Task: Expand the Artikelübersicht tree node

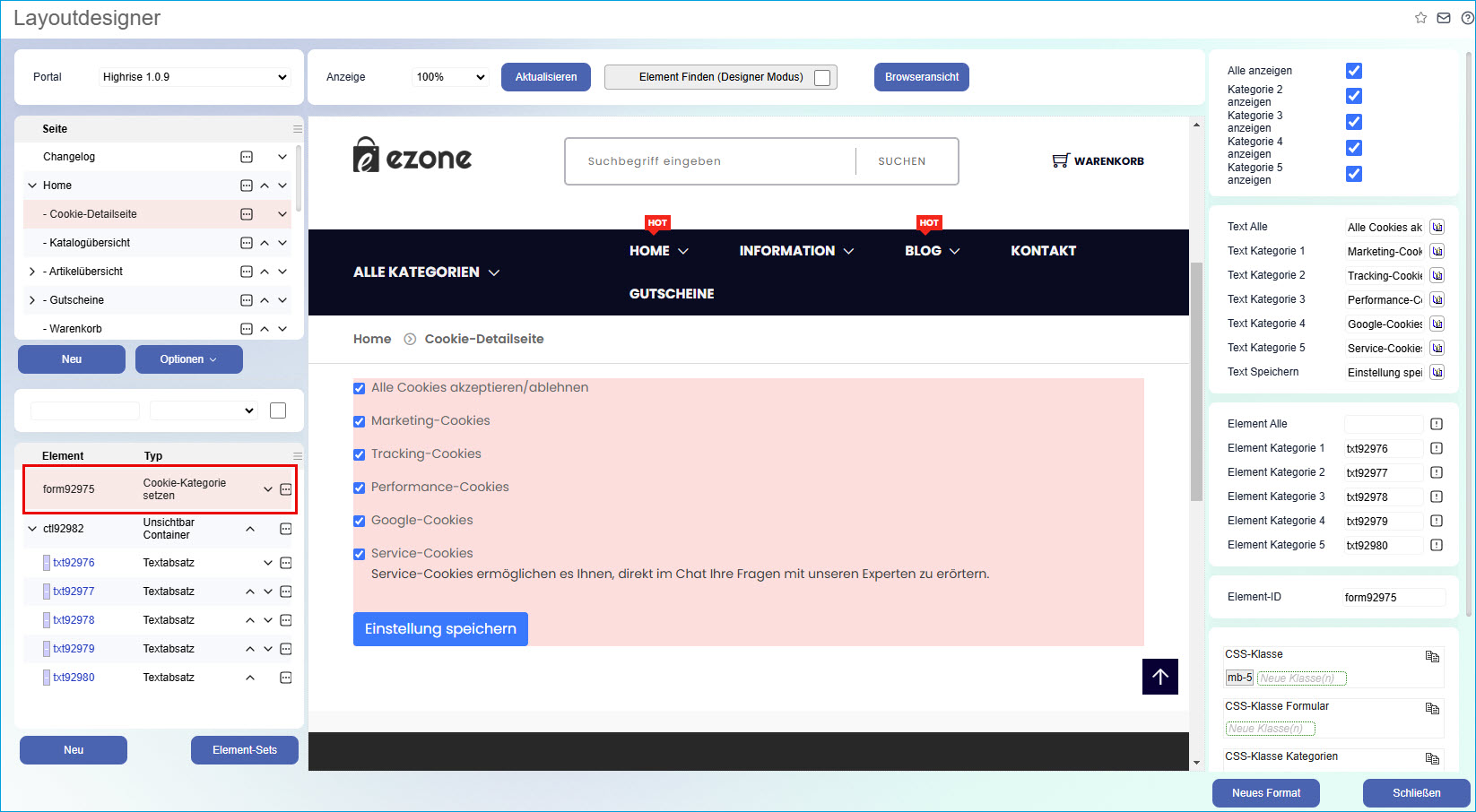Action: click(x=32, y=272)
